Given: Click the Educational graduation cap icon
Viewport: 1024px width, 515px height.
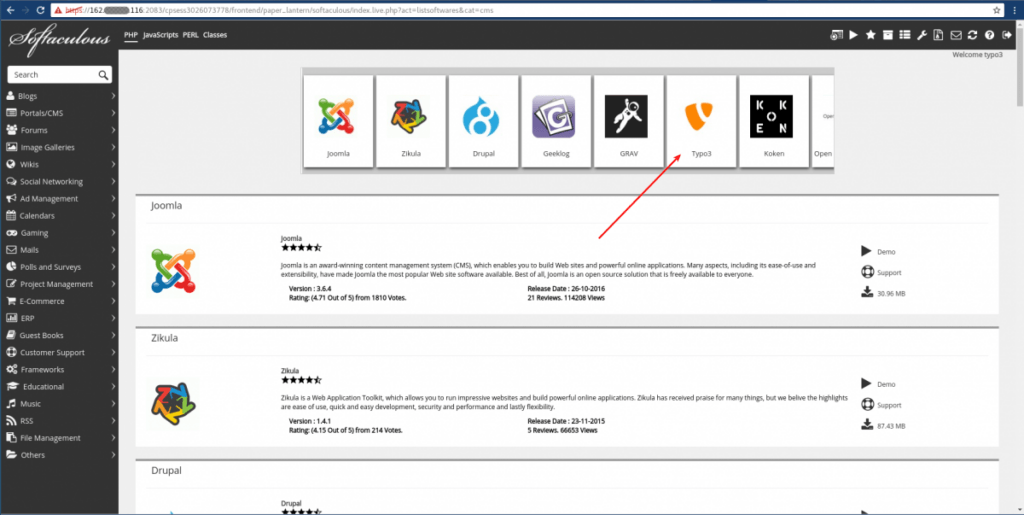Looking at the screenshot, I should 12,386.
